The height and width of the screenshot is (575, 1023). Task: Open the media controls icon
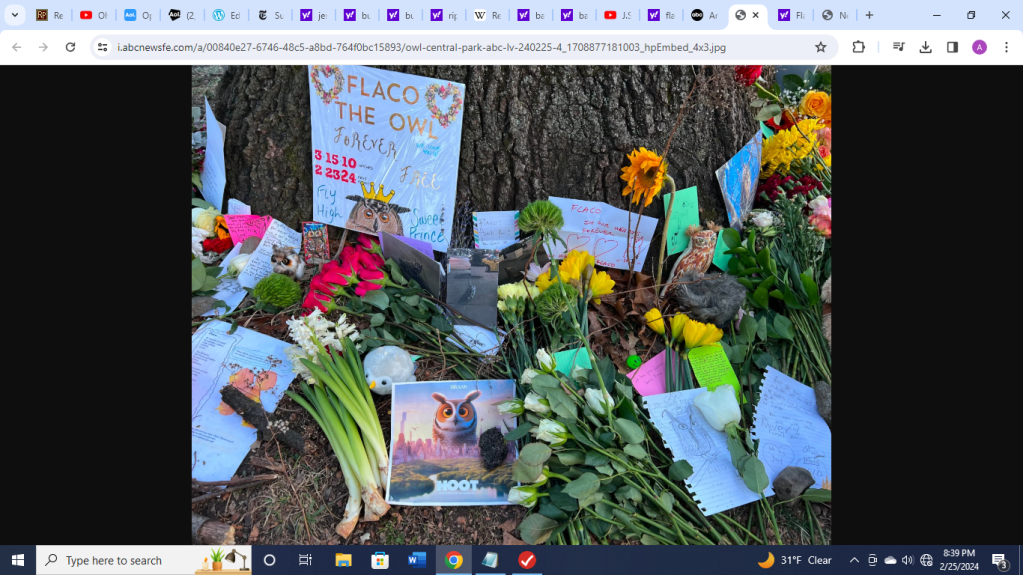898,47
